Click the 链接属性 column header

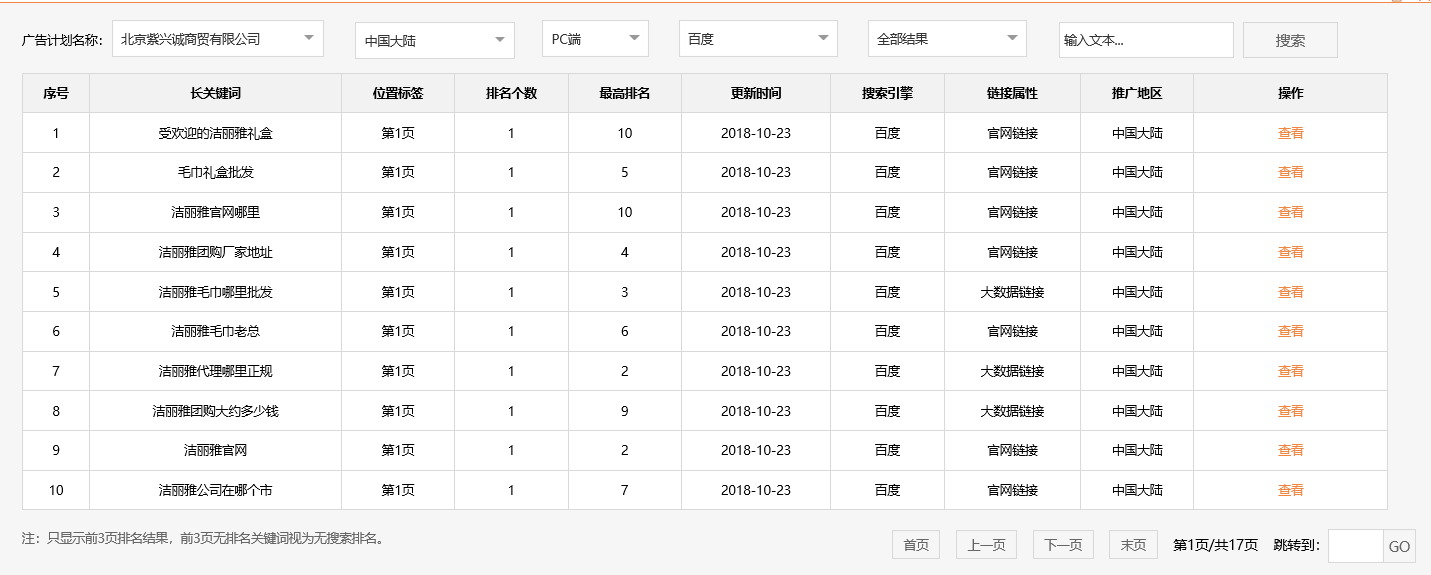click(x=1013, y=93)
